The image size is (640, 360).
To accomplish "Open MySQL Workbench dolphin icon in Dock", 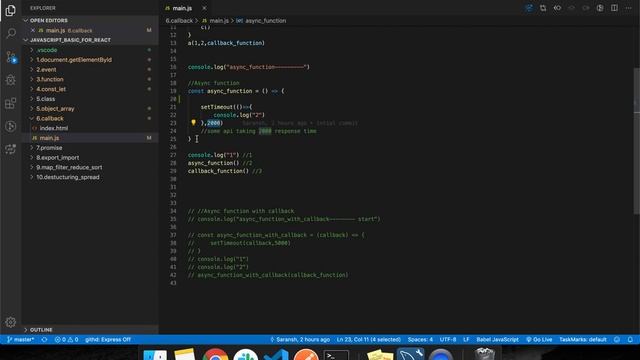I will tap(410, 354).
